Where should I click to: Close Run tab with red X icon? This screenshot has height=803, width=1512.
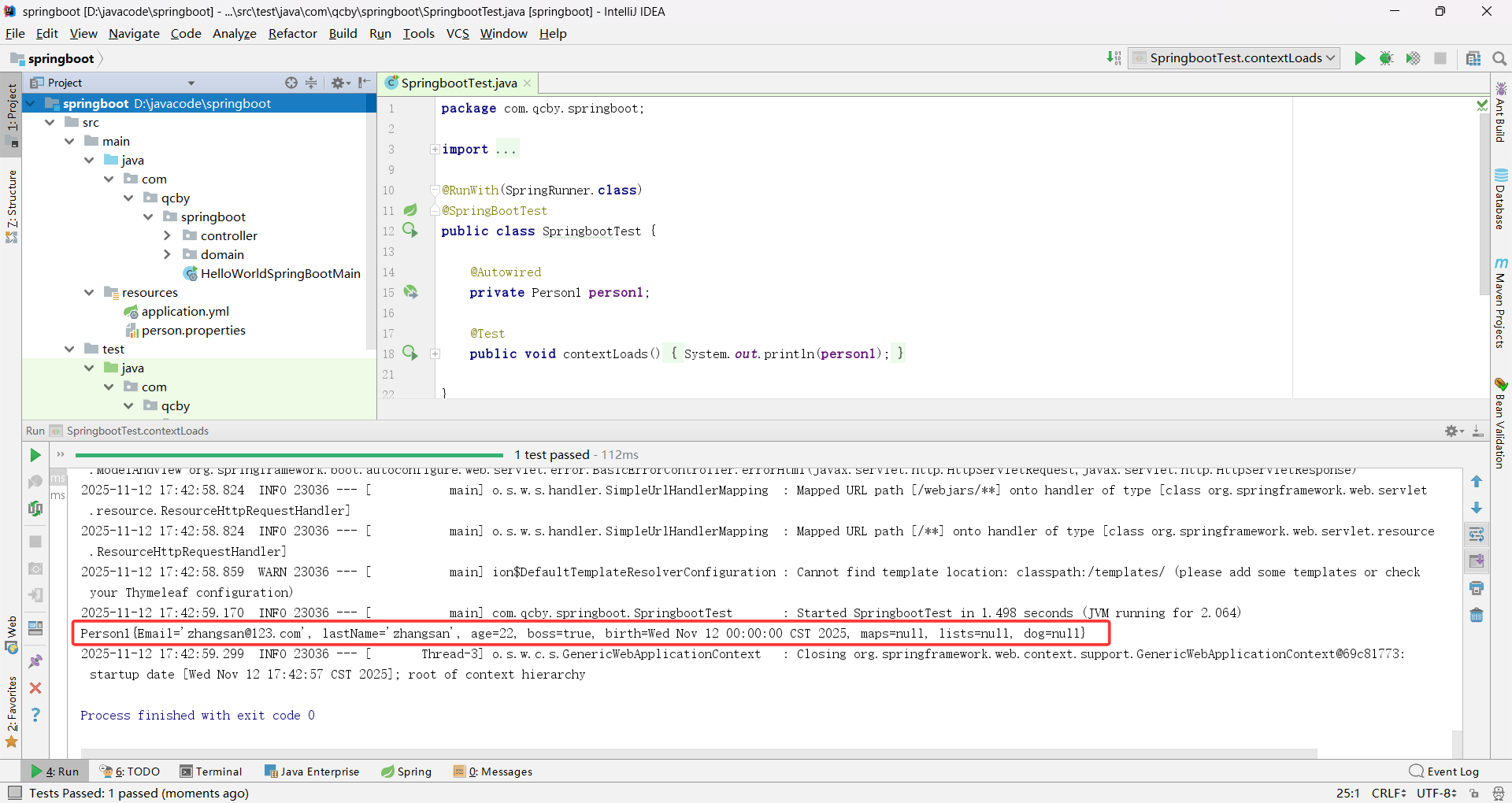[x=35, y=688]
